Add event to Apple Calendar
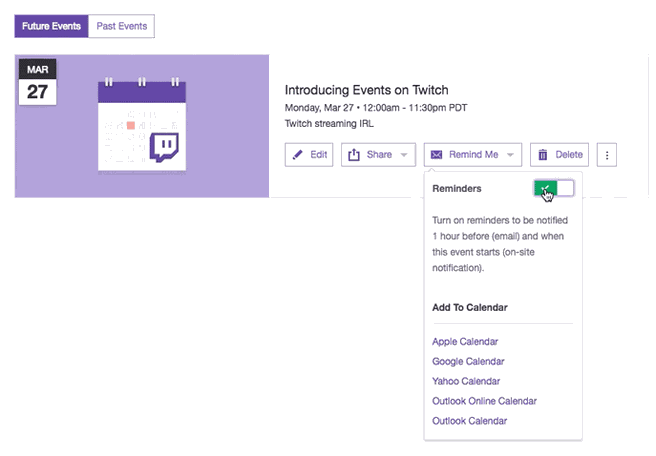Screen dimensions: 656x456 coord(465,341)
